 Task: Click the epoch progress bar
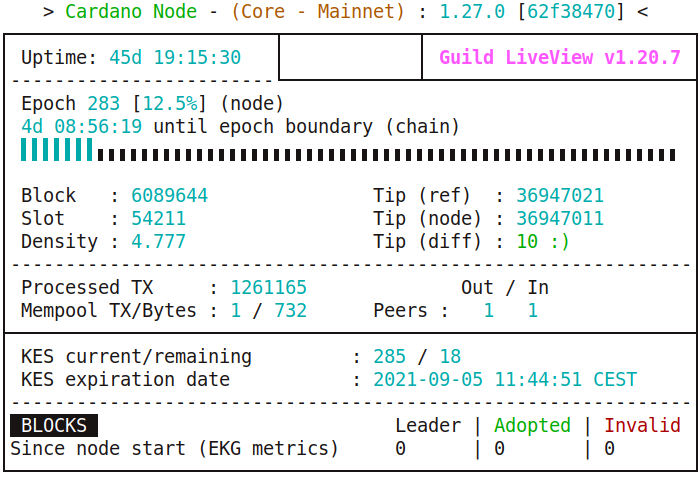click(348, 150)
